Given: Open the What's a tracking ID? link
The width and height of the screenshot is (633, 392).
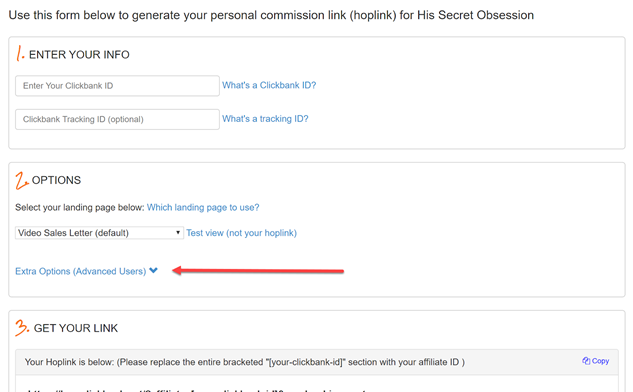Looking at the screenshot, I should [265, 119].
